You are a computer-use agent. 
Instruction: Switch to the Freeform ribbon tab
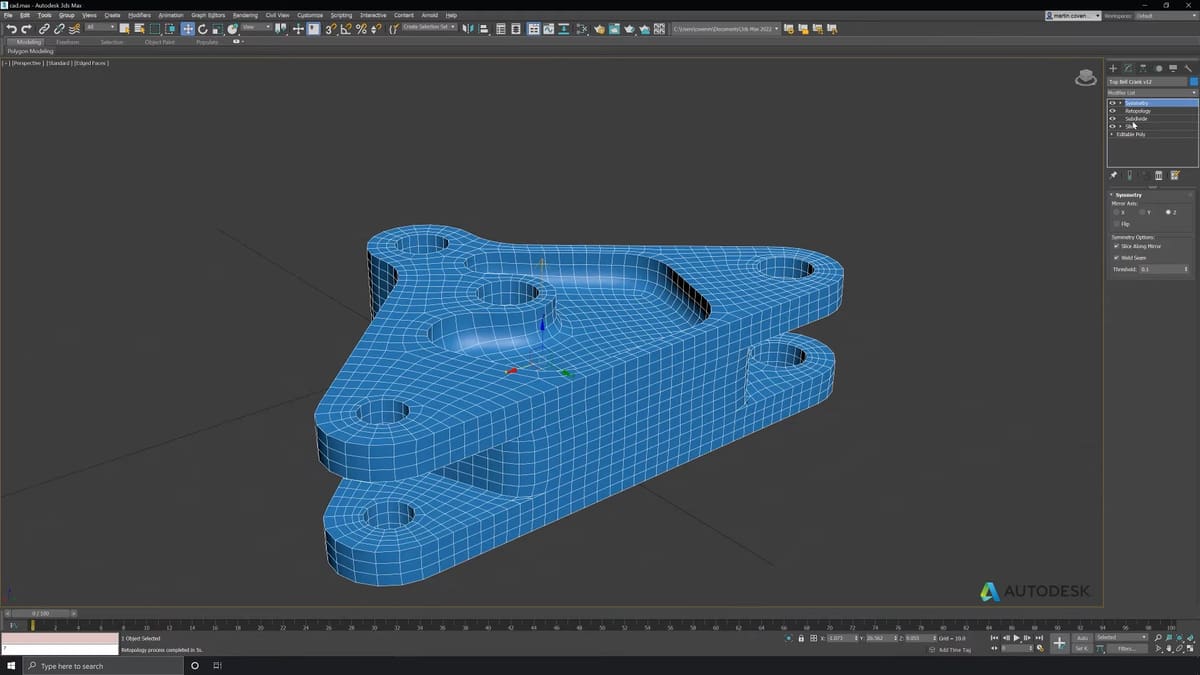pyautogui.click(x=68, y=42)
